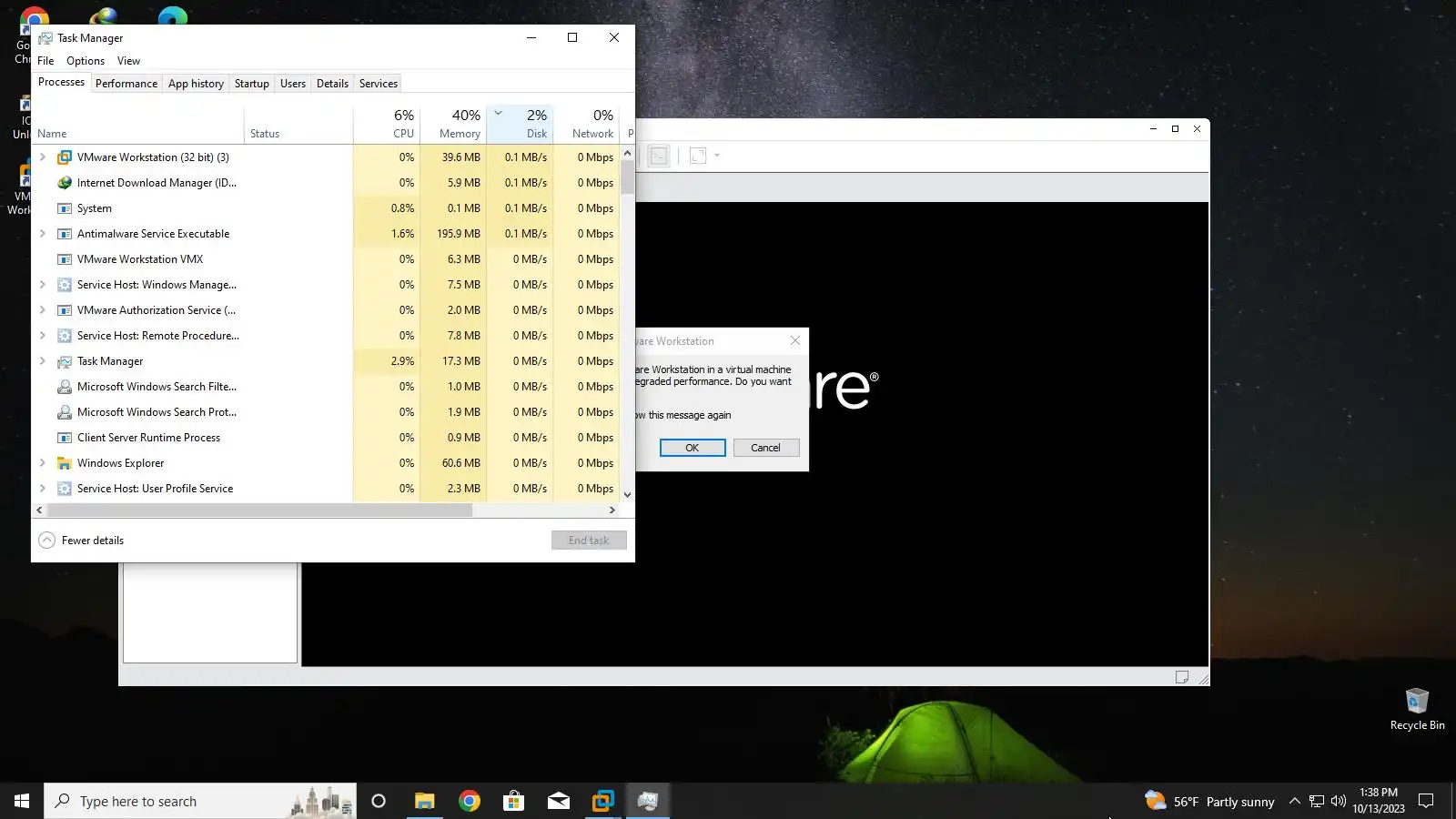
Task: Click the process list scroll-down arrow
Action: tap(627, 494)
